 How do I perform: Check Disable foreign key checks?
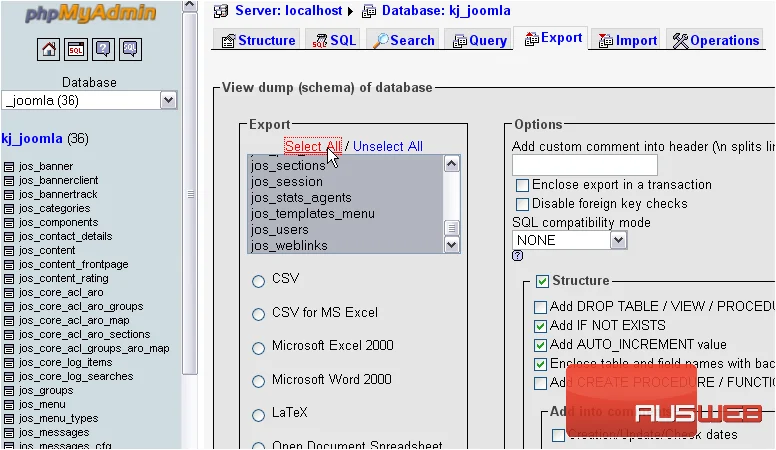(522, 204)
